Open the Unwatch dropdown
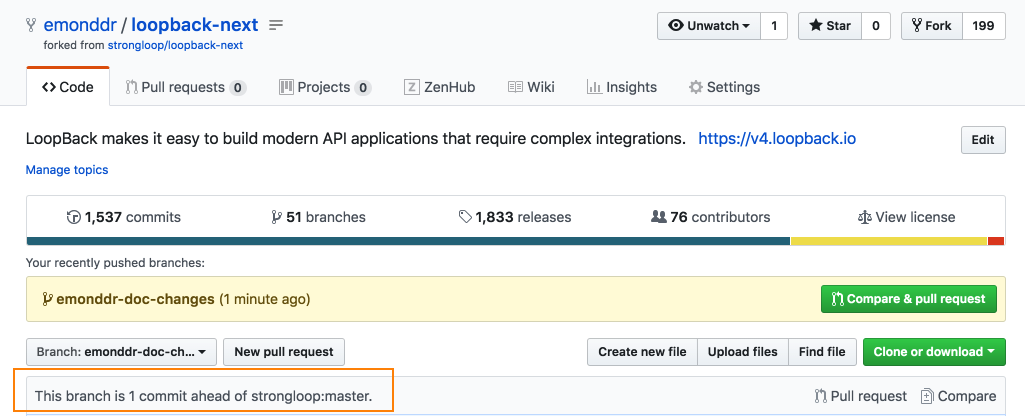This screenshot has height=416, width=1025. (x=709, y=26)
